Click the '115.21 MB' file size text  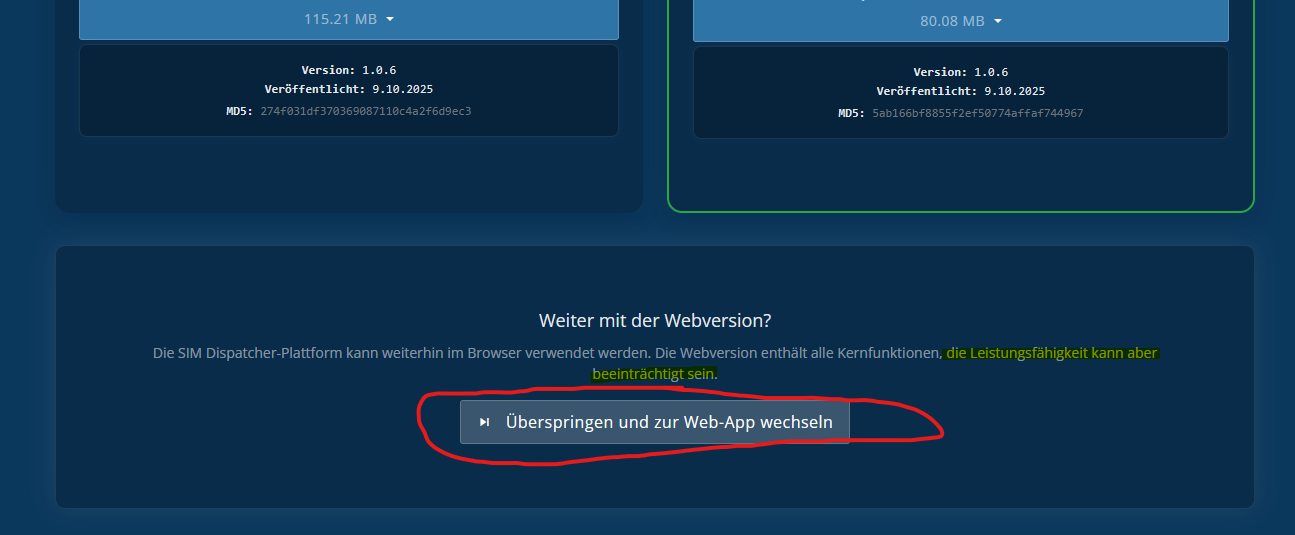point(340,19)
